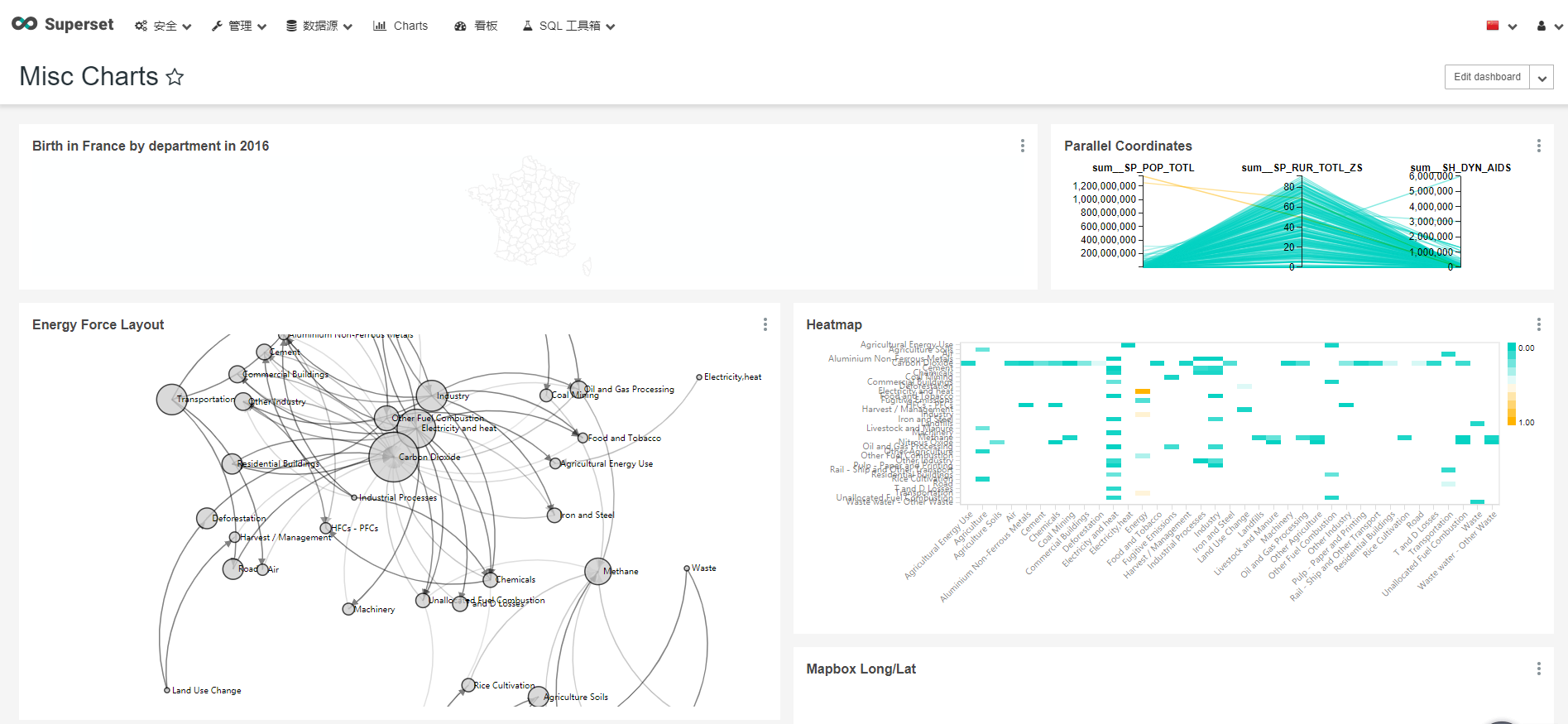Click the Rice Cultivation node

[468, 685]
